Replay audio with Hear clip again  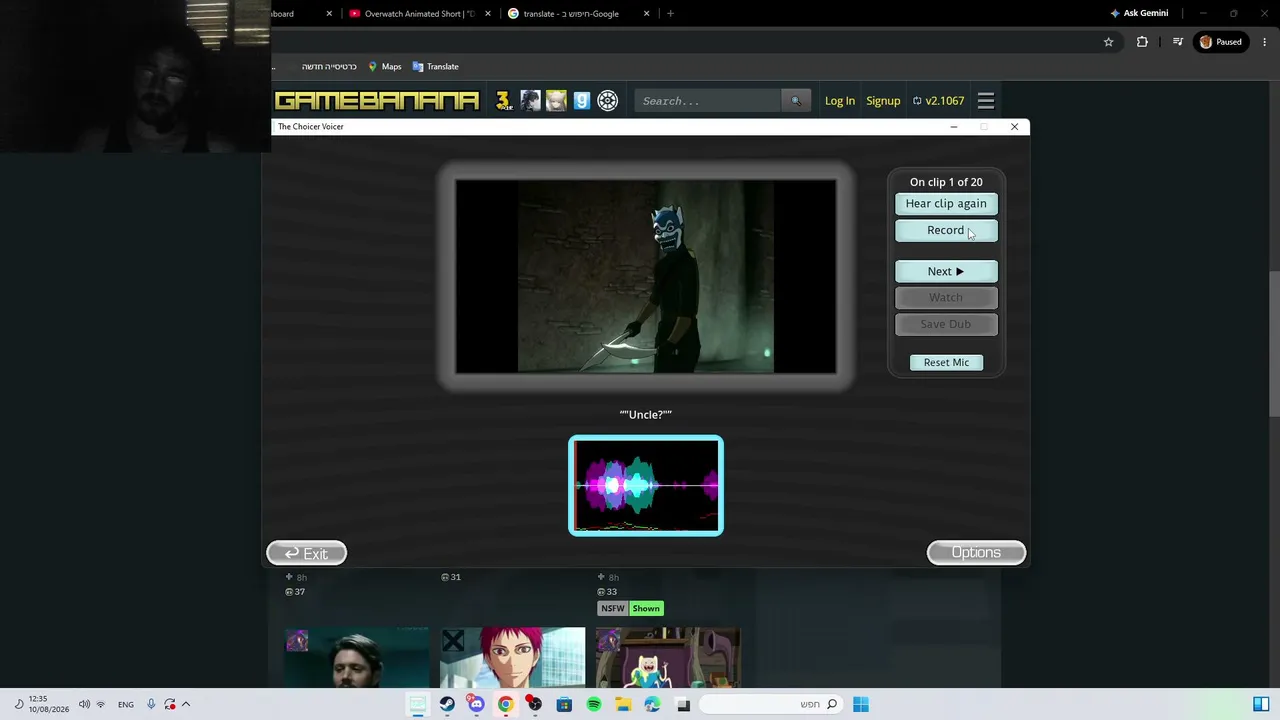(x=946, y=204)
